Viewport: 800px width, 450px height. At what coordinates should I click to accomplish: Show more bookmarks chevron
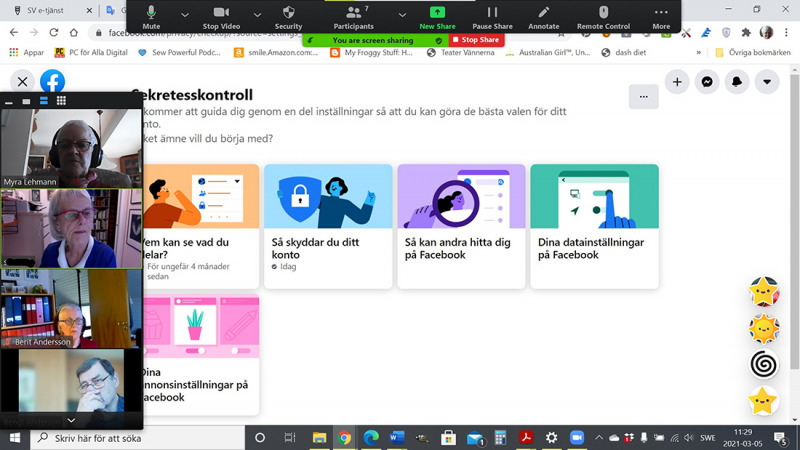(698, 52)
